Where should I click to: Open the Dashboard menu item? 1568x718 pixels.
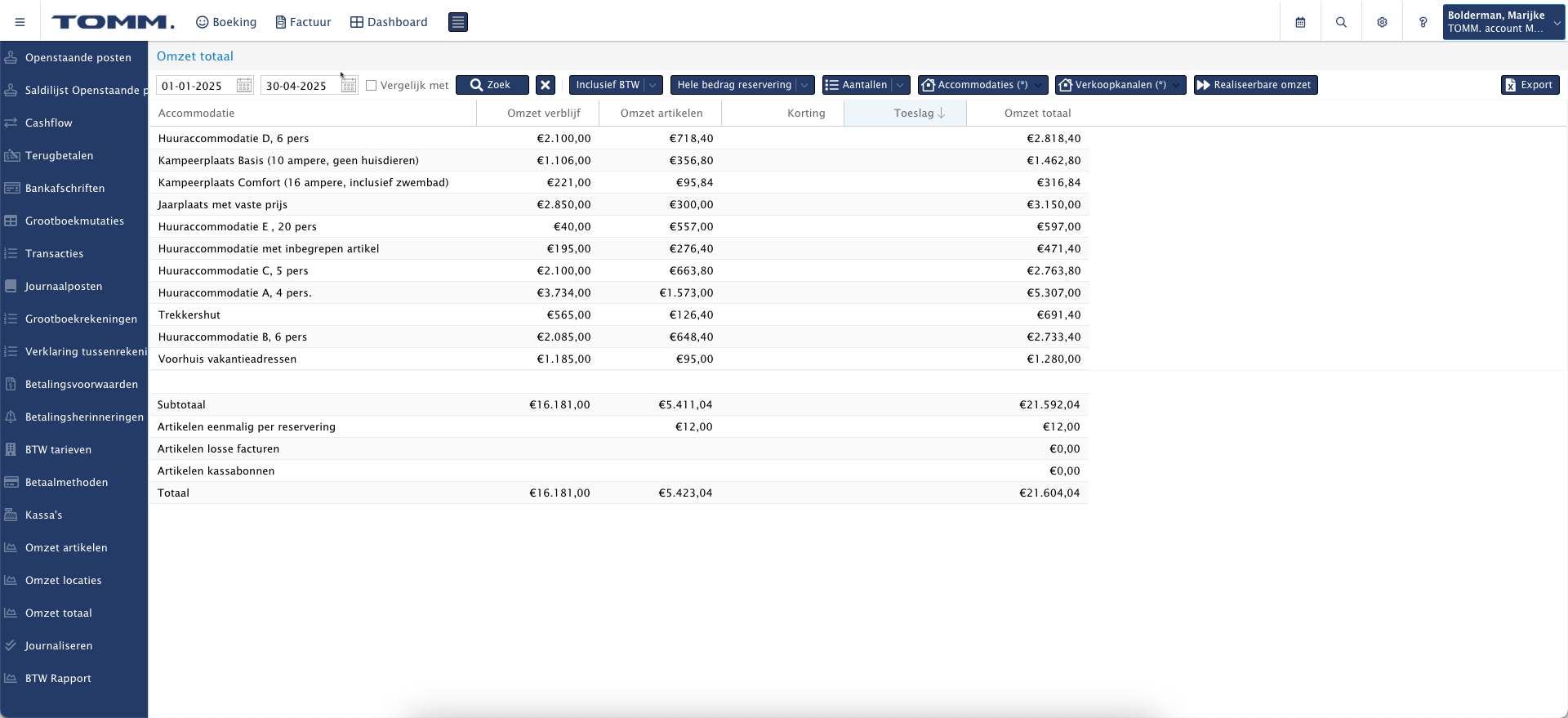point(389,22)
